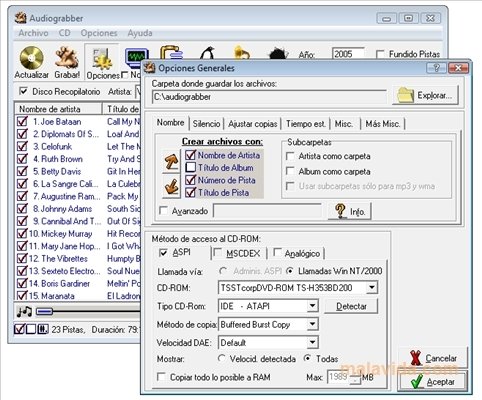The image size is (482, 400).
Task: Click the yellow gramophone icon in Audiograbber toolbar
Action: pyautogui.click(x=241, y=53)
